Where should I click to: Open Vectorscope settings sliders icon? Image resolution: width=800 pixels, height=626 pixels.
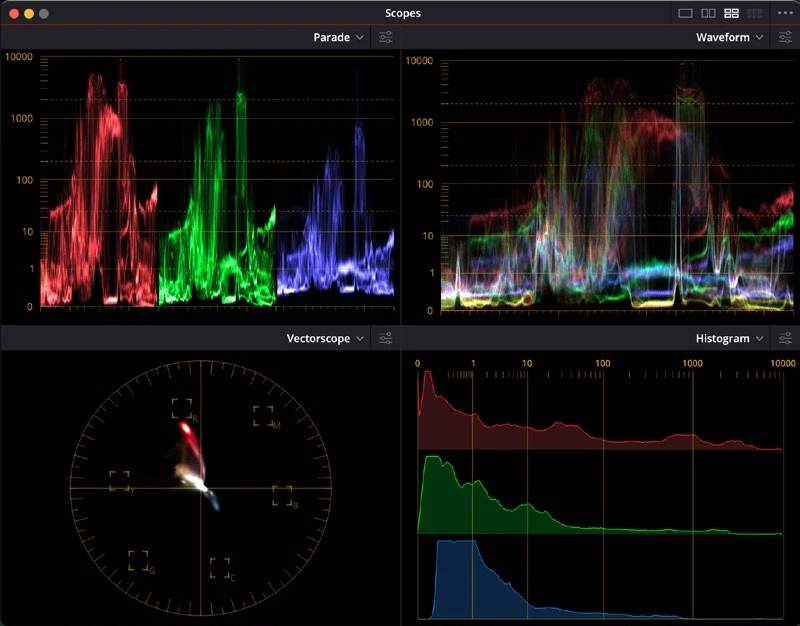tap(386, 338)
